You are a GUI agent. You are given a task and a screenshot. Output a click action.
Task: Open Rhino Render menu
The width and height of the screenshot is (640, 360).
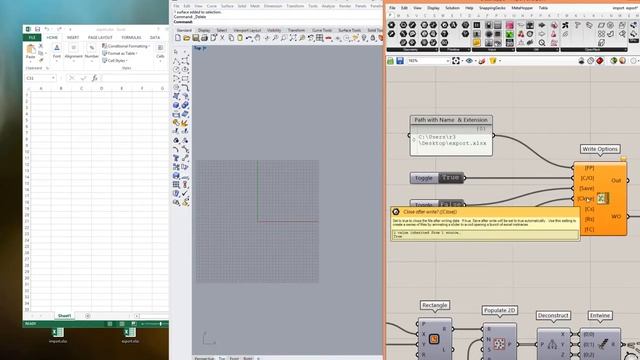(345, 6)
